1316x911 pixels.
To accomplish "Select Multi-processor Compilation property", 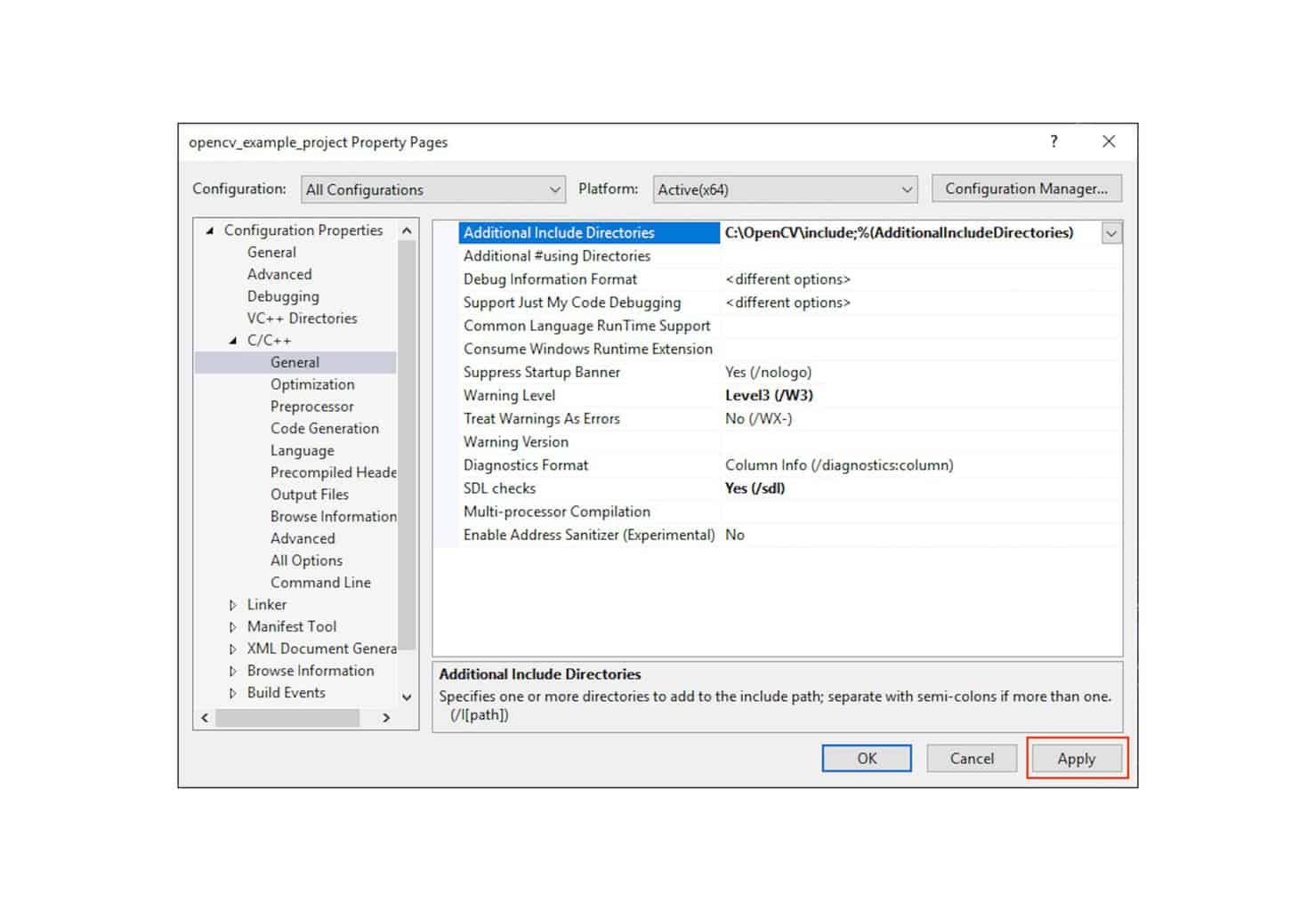I will 589,512.
